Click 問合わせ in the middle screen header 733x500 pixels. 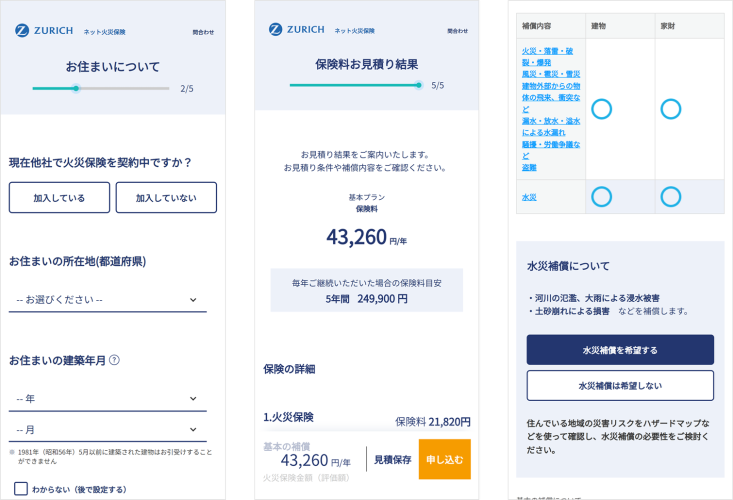457,31
